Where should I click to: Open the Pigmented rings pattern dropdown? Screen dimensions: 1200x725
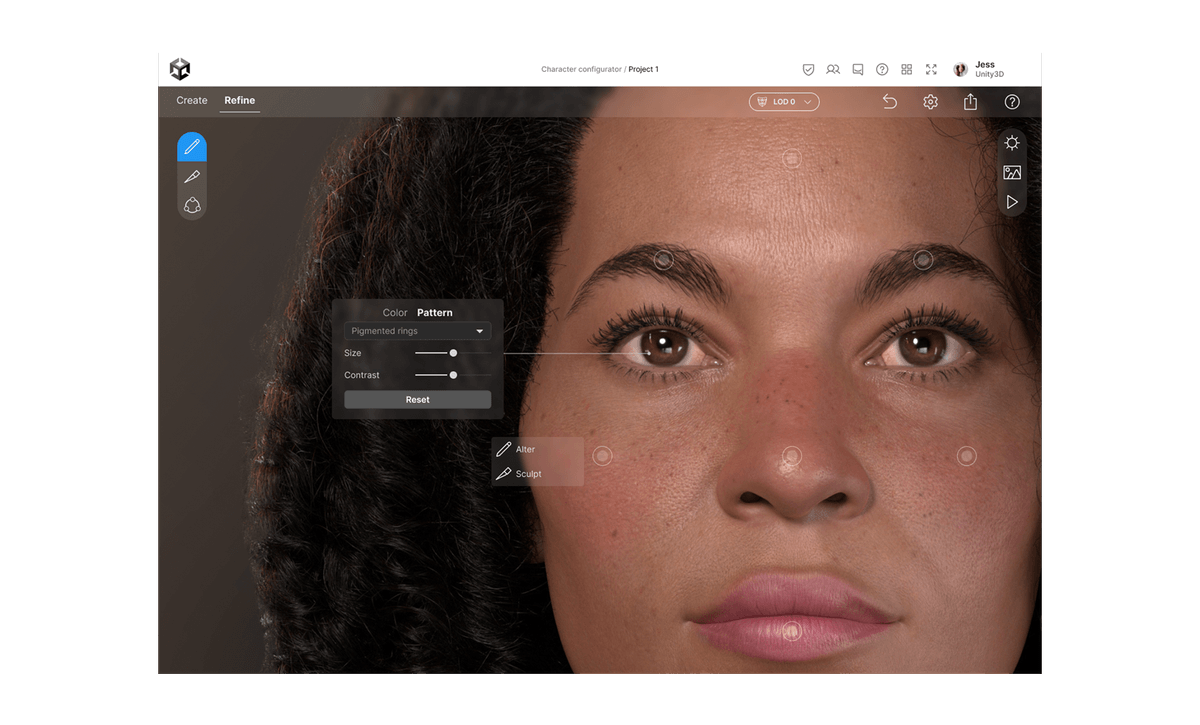point(417,330)
